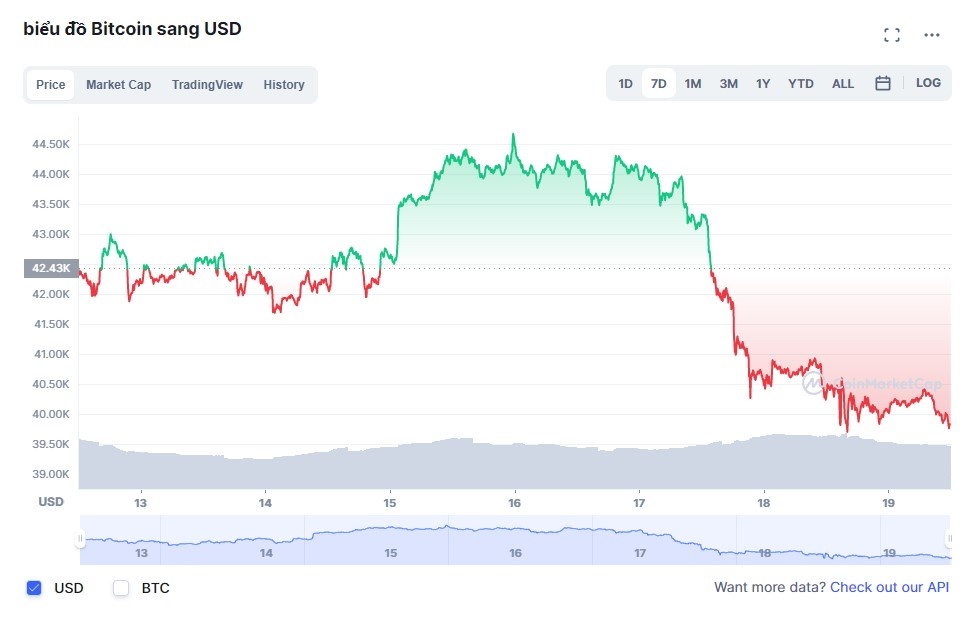
Task: Click the right handle of the range selector
Action: point(951,540)
